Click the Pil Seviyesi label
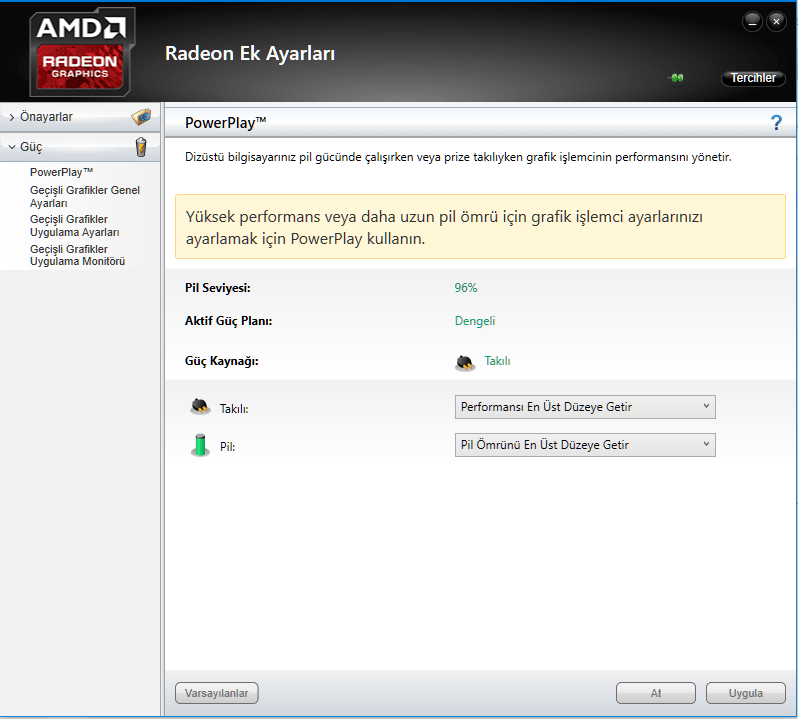Screen dimensions: 798x719 point(218,288)
